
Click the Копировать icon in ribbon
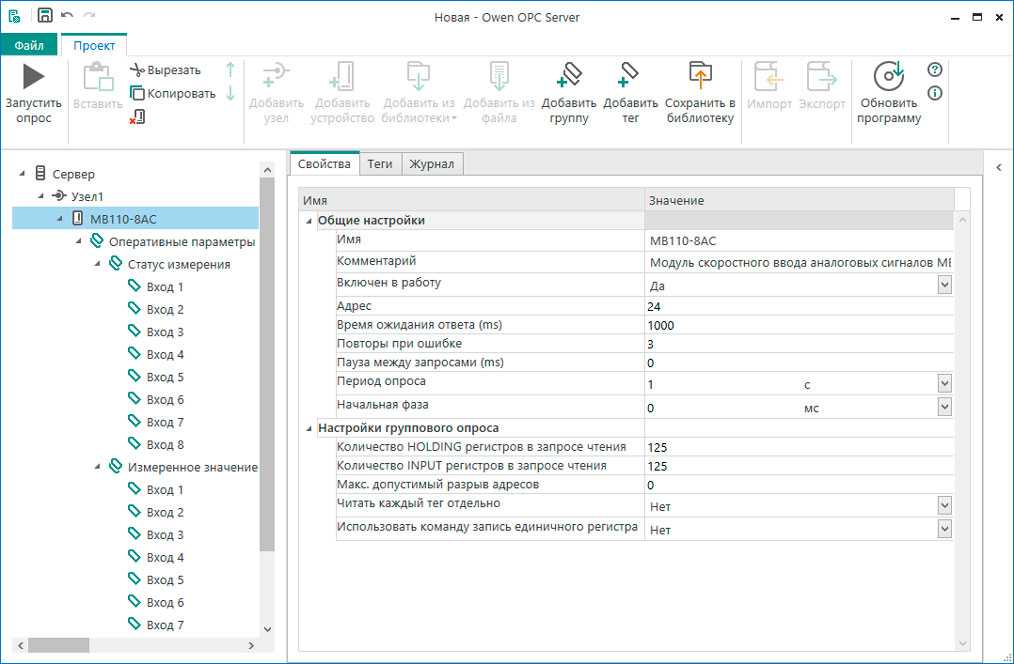pyautogui.click(x=137, y=93)
